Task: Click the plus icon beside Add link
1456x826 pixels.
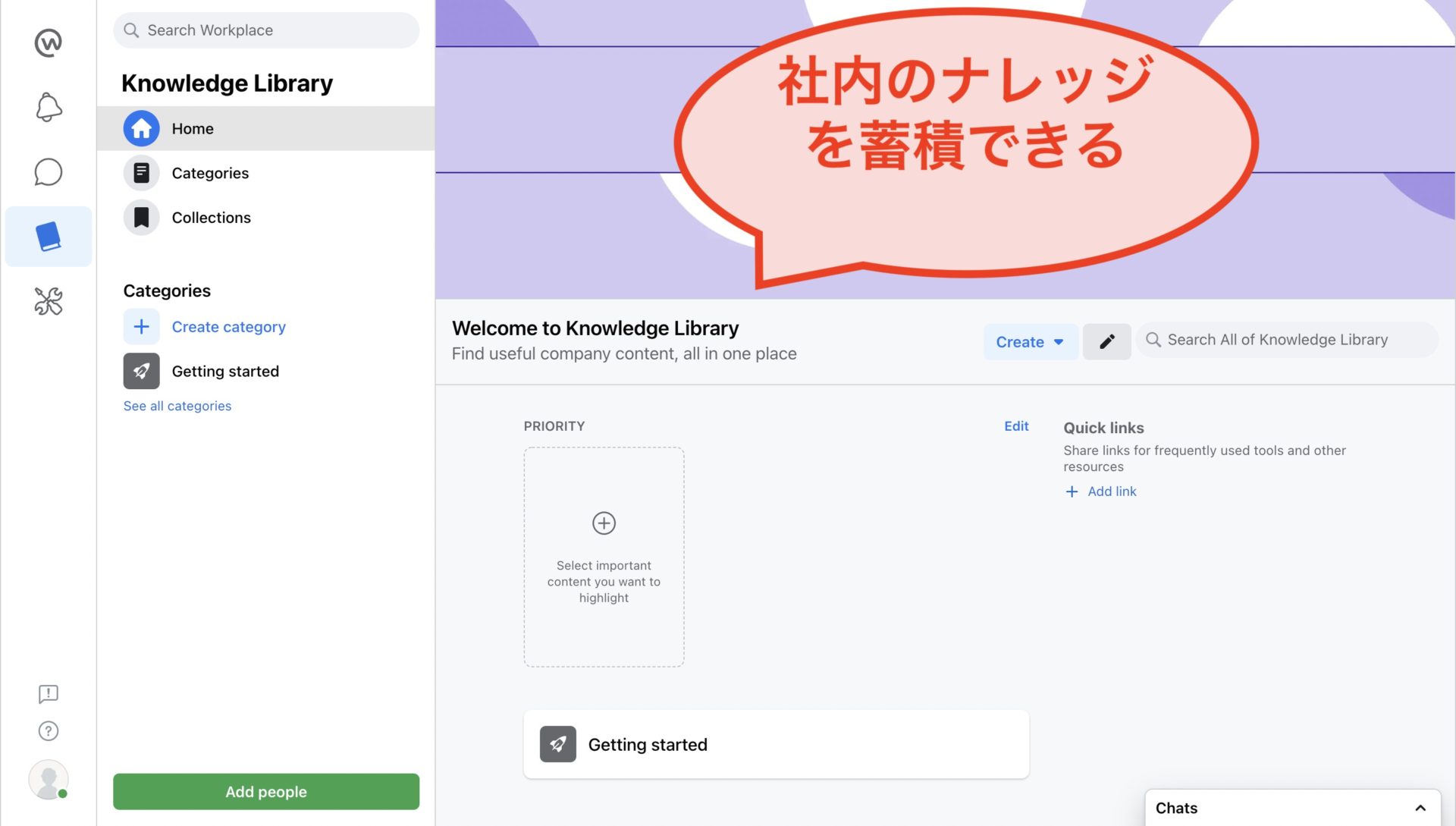Action: click(1072, 492)
